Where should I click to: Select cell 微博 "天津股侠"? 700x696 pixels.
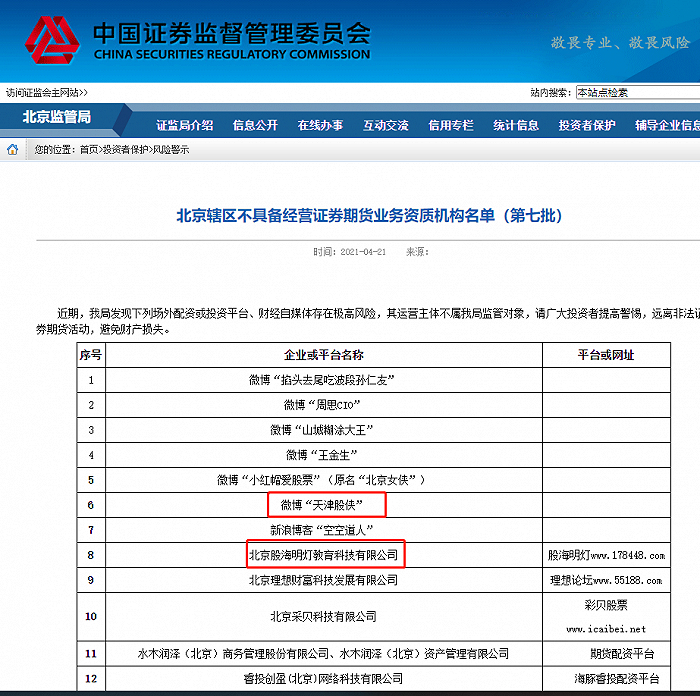pos(324,505)
